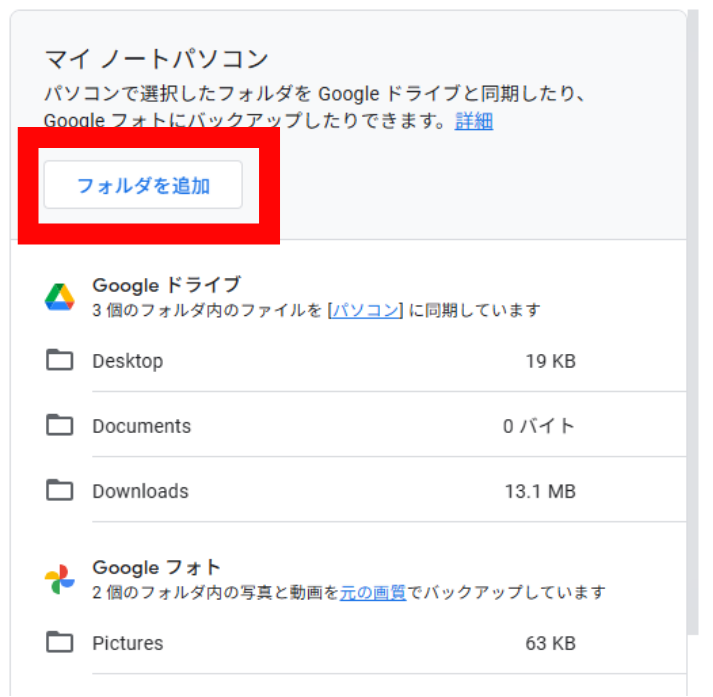Viewport: 713px width, 697px height.
Task: Open the パソコン link in Drive description
Action: click(366, 310)
